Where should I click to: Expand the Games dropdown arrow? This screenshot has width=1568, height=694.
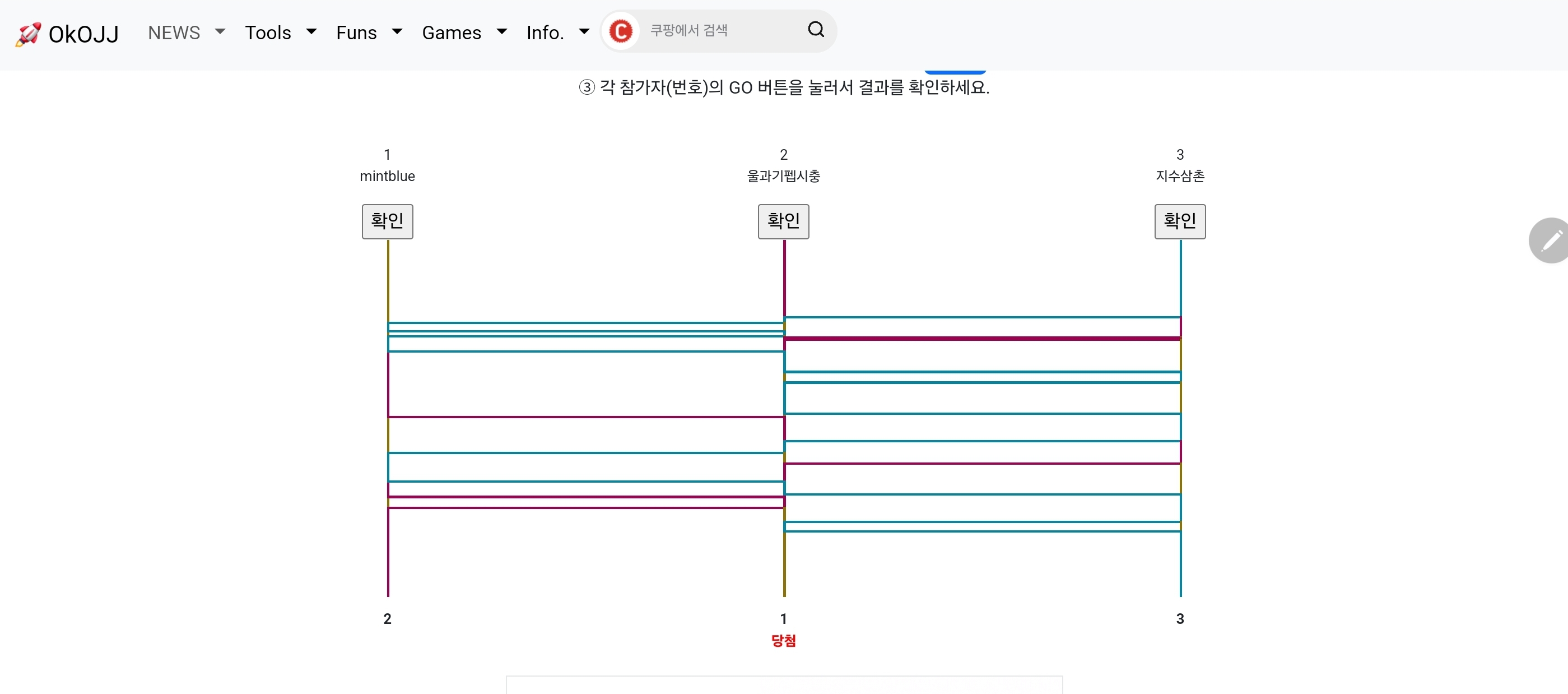click(501, 32)
